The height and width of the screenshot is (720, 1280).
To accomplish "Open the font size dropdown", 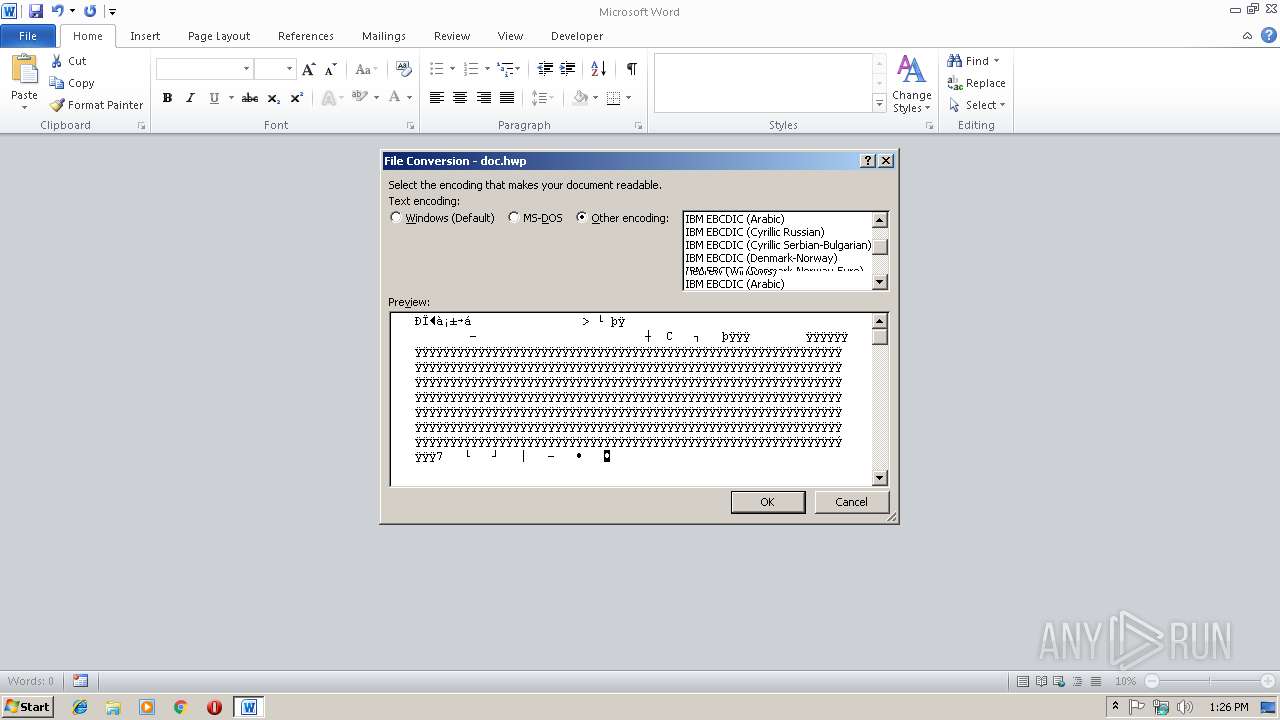I will click(290, 69).
